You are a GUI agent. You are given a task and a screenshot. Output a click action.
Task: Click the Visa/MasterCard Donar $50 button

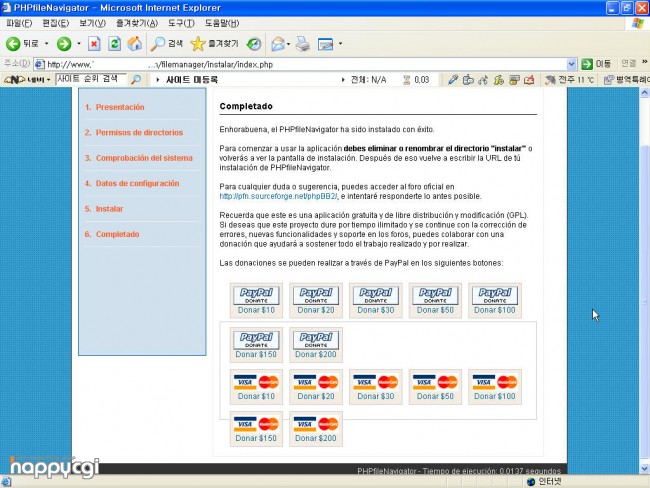pyautogui.click(x=435, y=387)
